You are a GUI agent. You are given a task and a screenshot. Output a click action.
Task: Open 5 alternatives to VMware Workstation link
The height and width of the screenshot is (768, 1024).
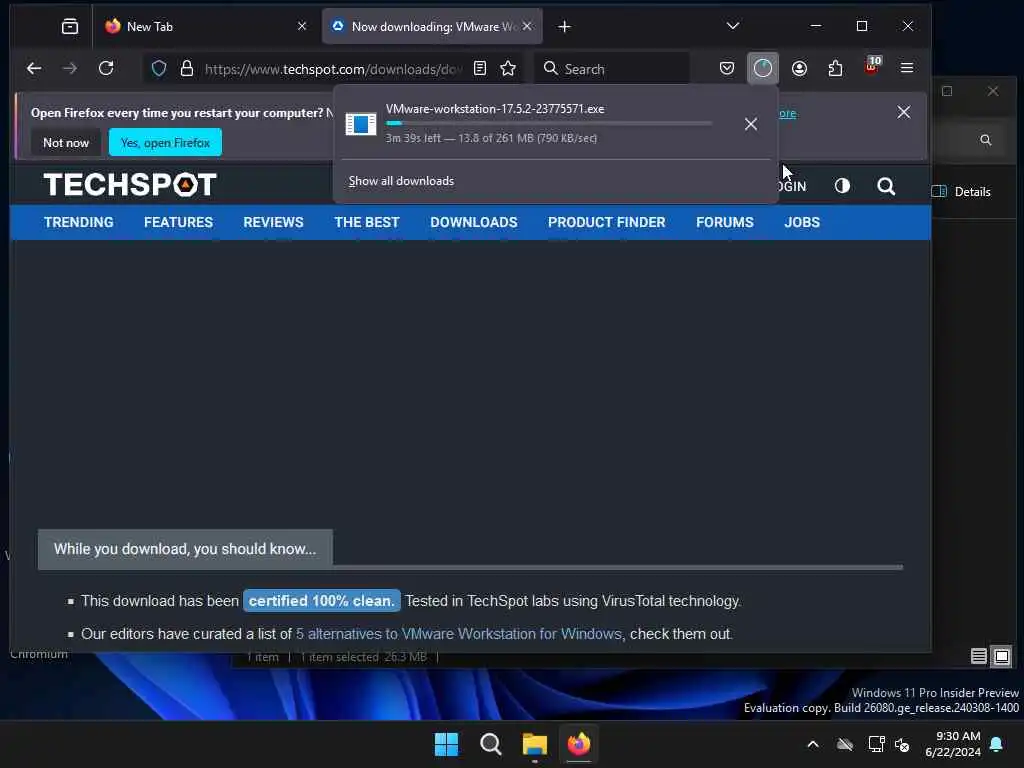point(458,633)
